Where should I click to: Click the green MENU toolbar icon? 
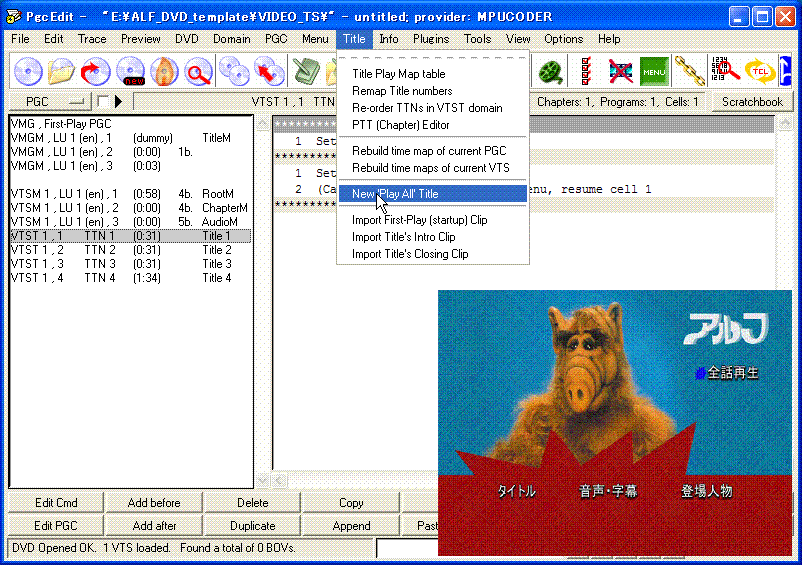point(654,71)
